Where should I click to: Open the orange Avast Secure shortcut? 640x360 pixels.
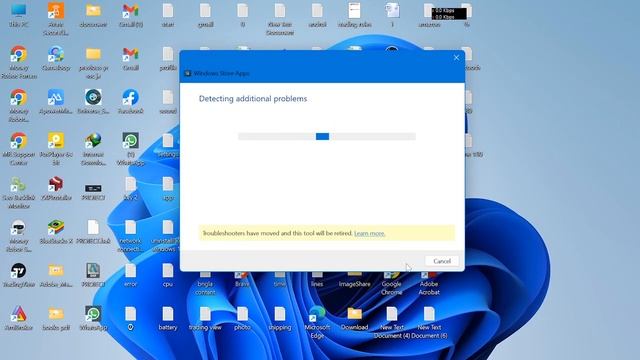[56, 18]
